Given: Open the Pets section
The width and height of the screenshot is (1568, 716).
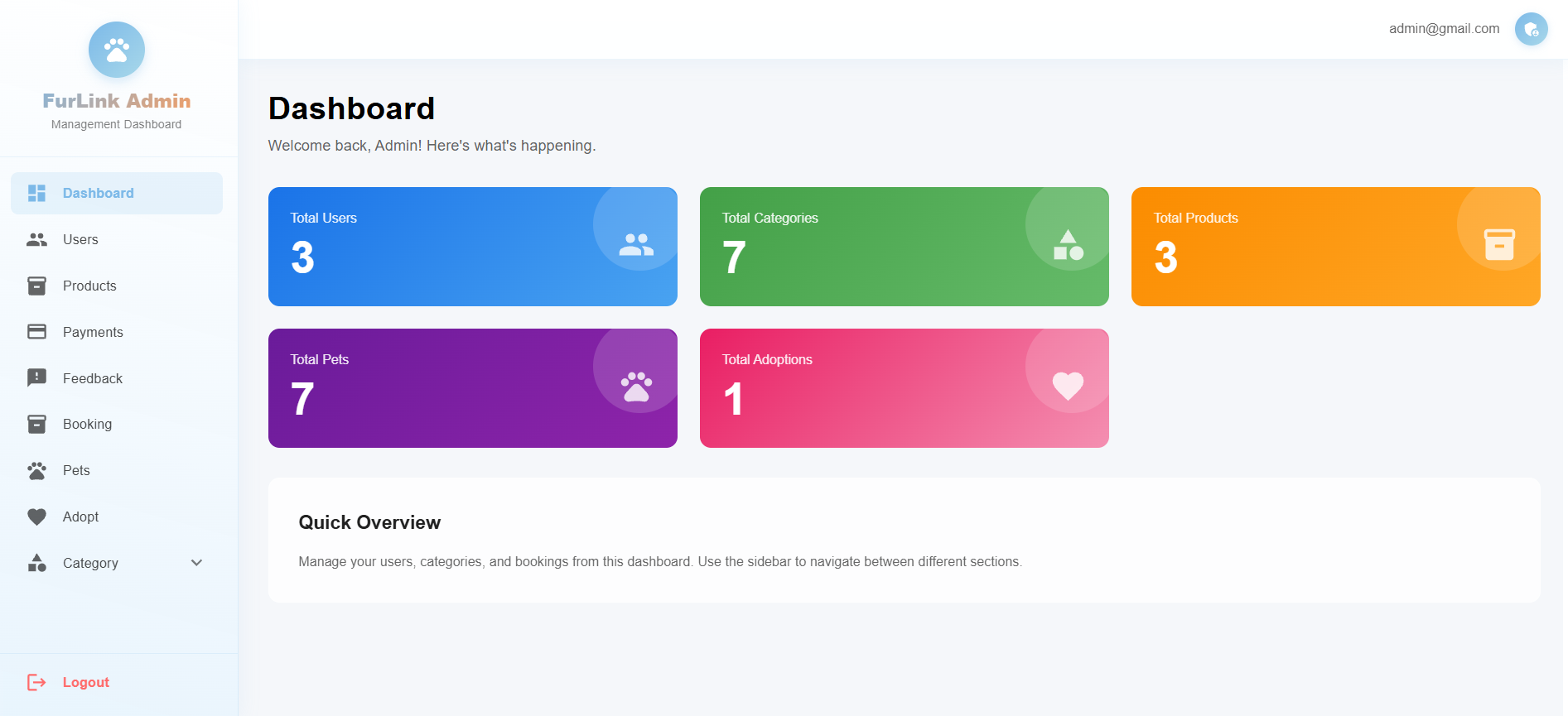Looking at the screenshot, I should pos(117,470).
